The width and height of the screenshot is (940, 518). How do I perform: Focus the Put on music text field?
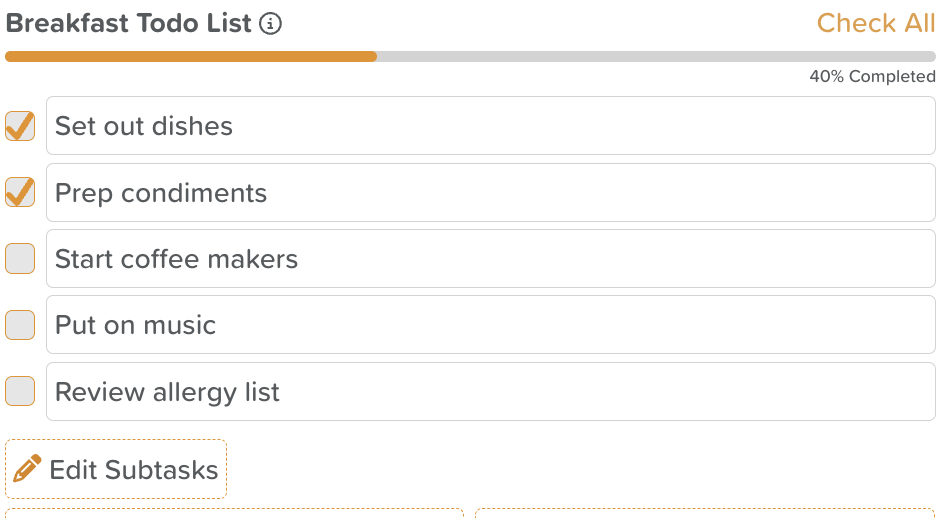(490, 325)
